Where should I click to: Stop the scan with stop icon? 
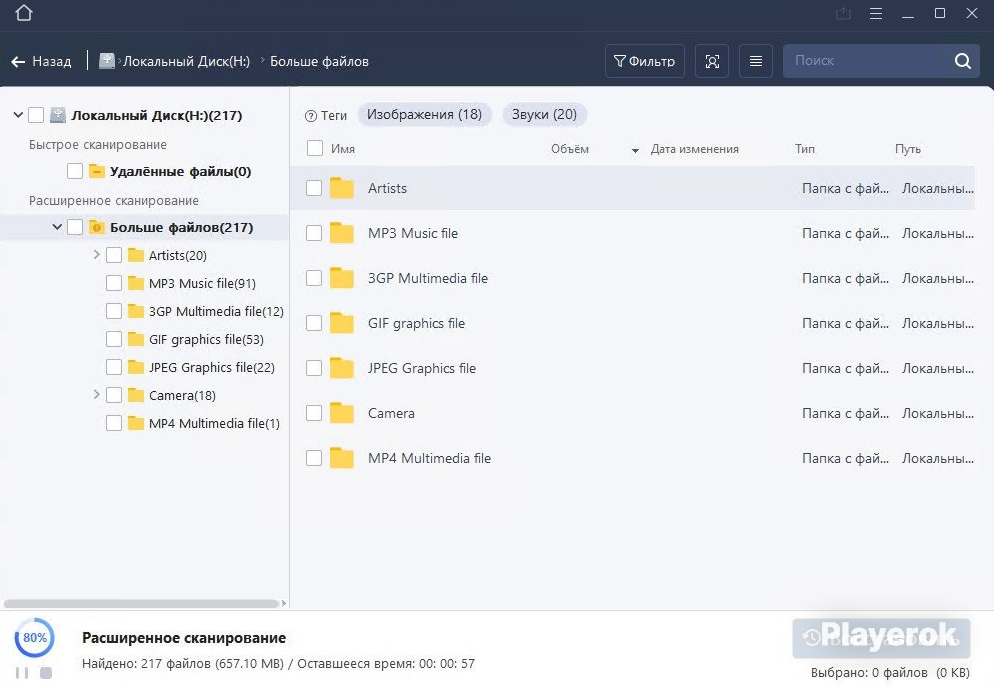click(x=46, y=673)
